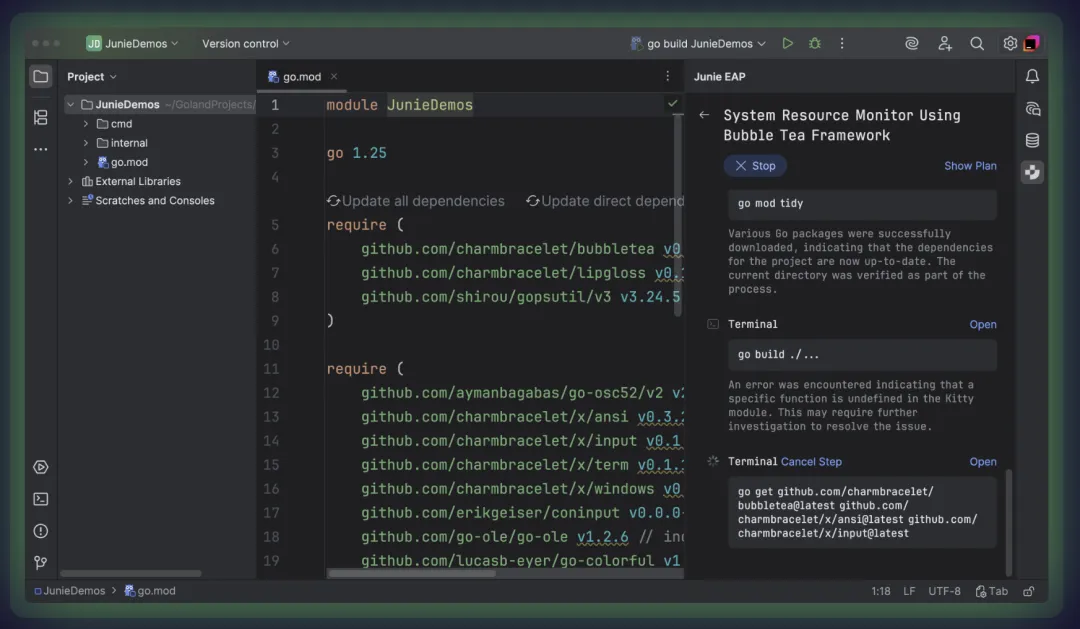Click UTF-8 encoding in status bar
The image size is (1080, 629).
tap(944, 591)
